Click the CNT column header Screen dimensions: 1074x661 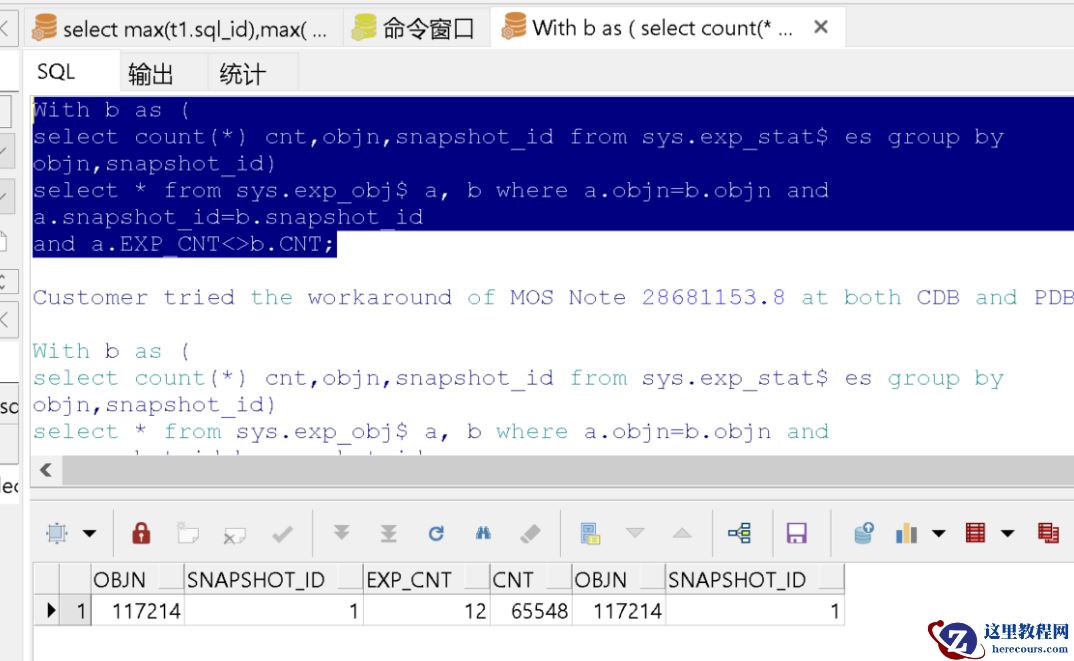pos(531,579)
